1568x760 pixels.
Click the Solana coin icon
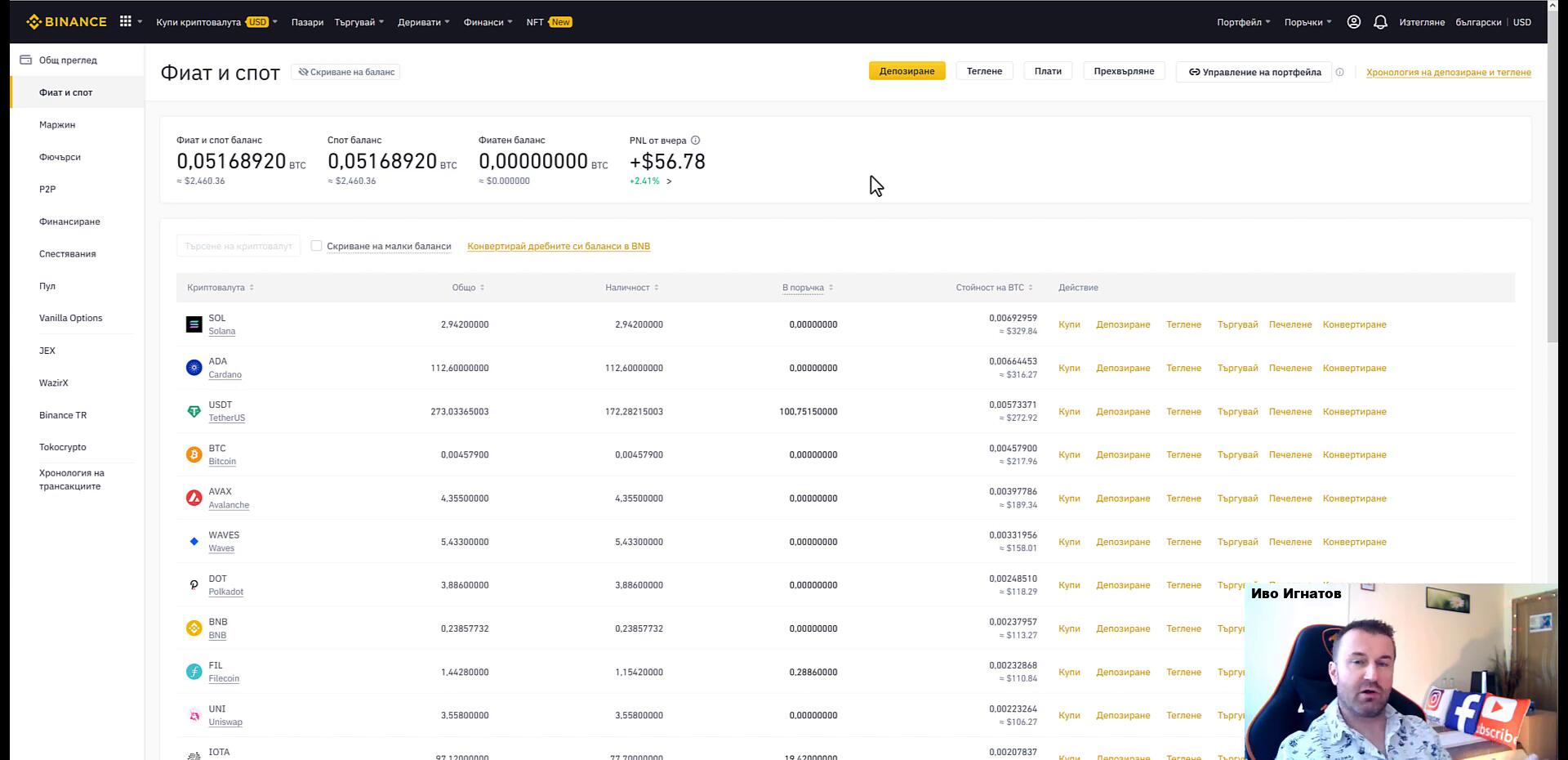pos(194,324)
